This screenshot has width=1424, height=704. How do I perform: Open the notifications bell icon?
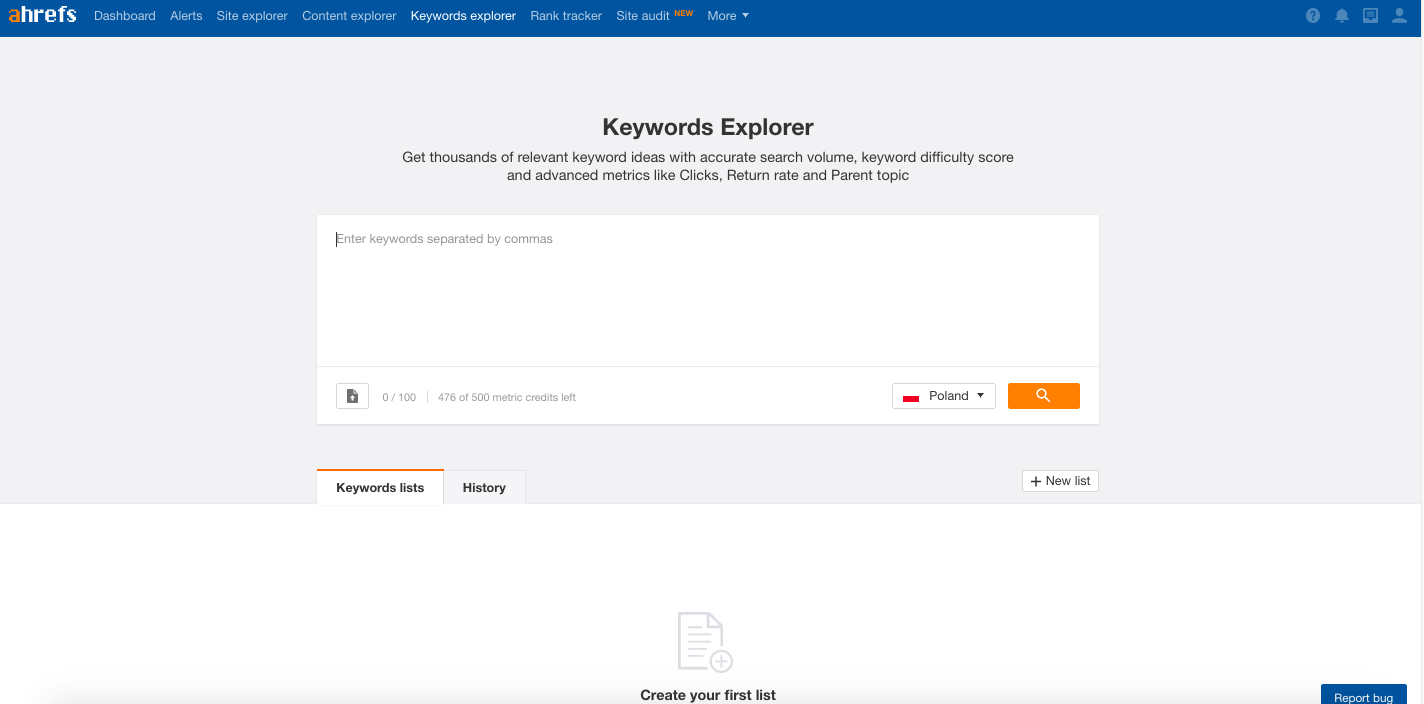pyautogui.click(x=1342, y=16)
